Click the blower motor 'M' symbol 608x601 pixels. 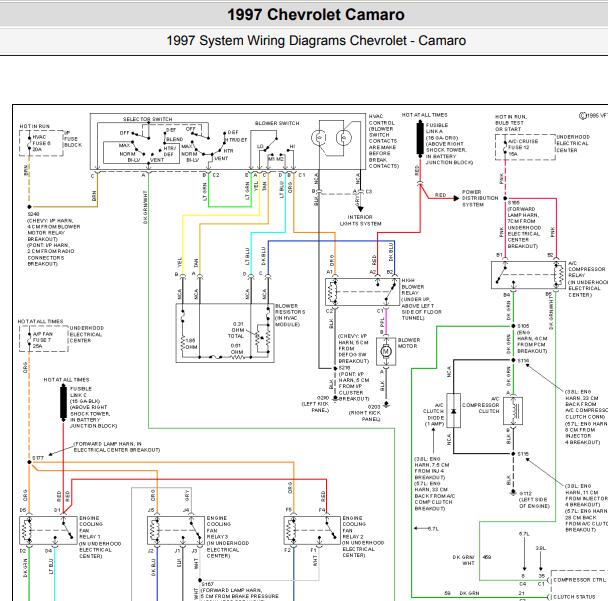[386, 351]
